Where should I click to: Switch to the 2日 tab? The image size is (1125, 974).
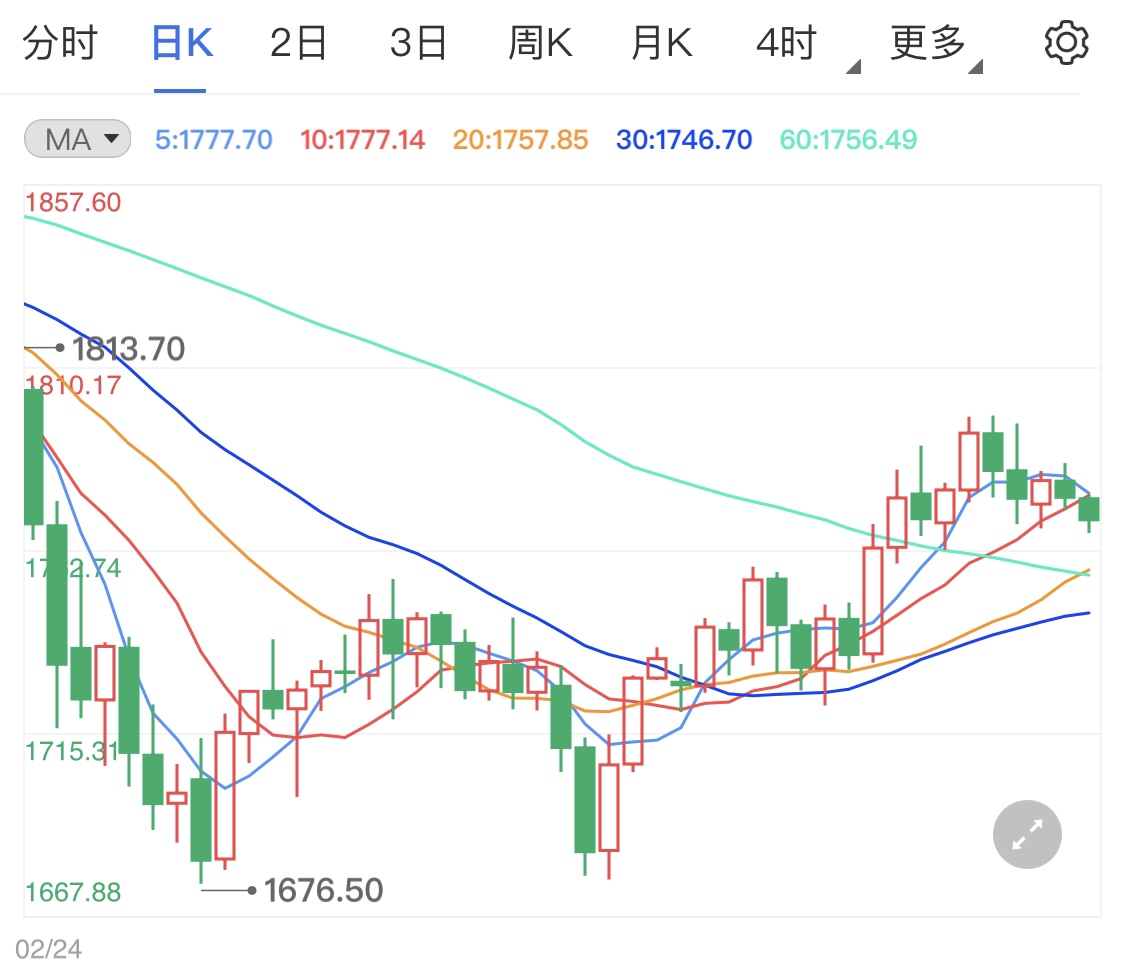298,43
